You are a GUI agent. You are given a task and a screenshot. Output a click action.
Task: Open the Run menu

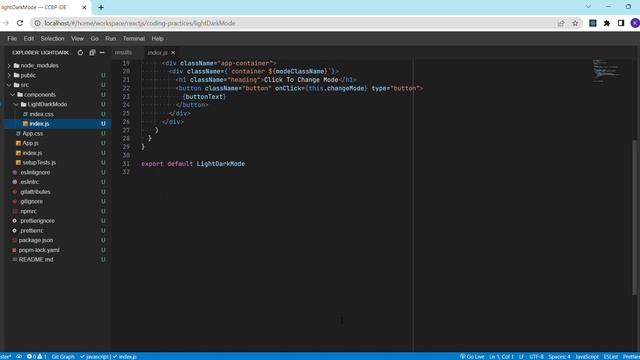111,38
